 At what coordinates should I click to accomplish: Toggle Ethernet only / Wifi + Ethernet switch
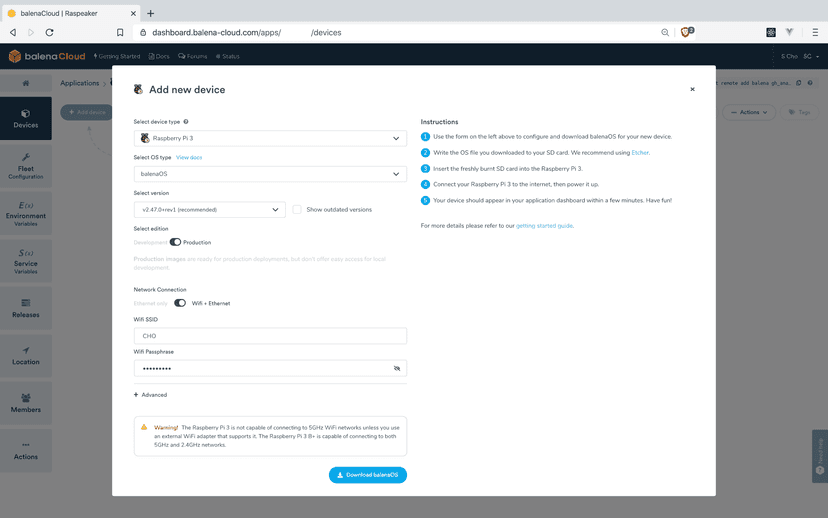(180, 303)
